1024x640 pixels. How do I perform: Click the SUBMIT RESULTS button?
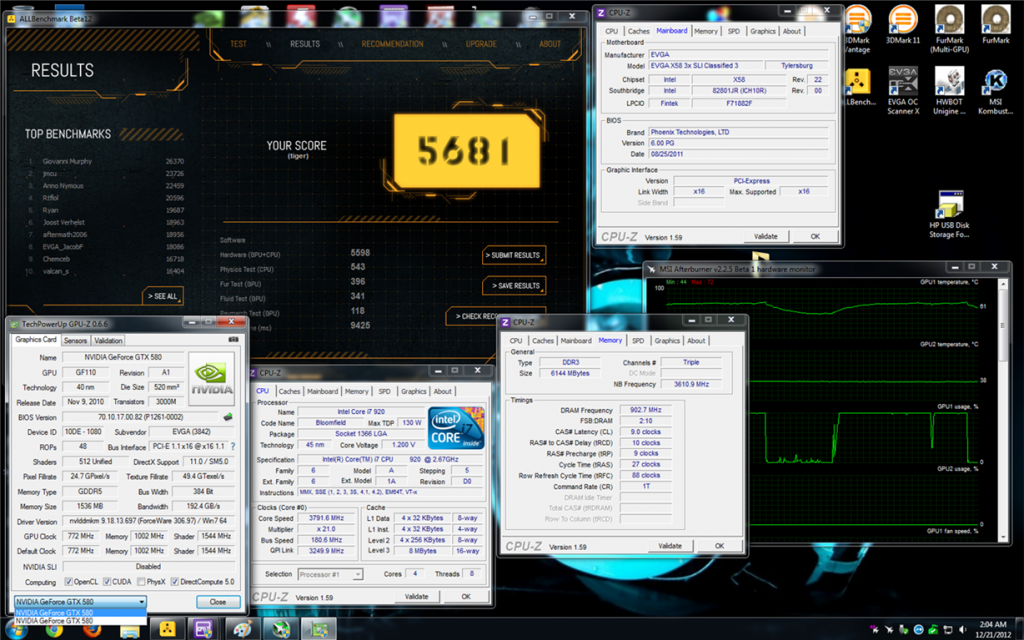(514, 255)
